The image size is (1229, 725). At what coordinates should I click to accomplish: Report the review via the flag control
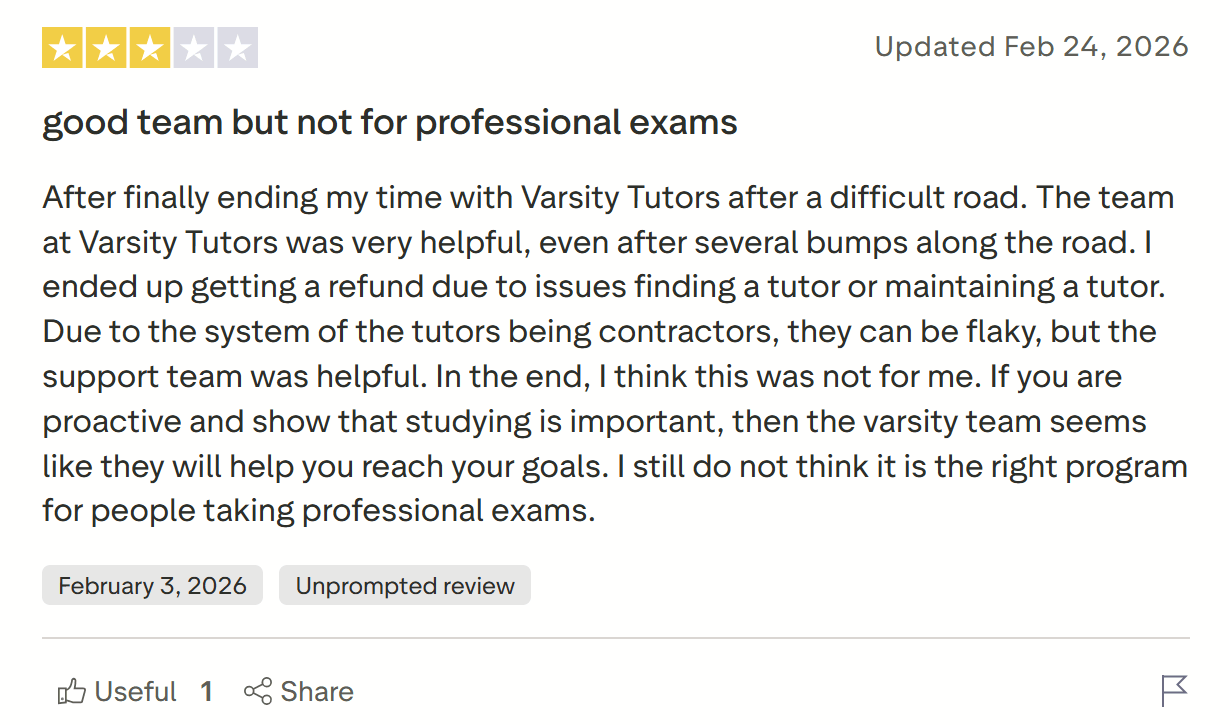tap(1173, 690)
